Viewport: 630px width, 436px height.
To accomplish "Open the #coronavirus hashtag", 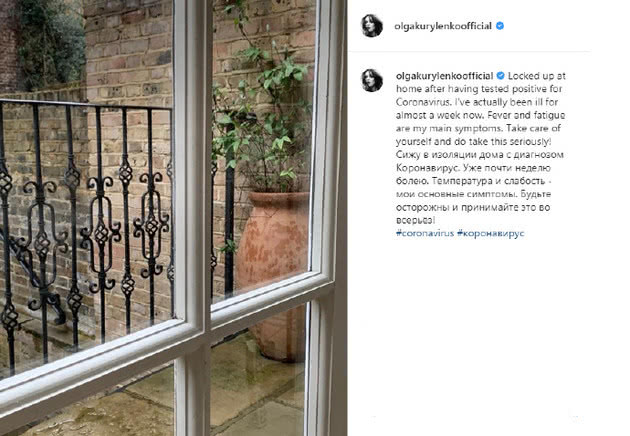I will click(x=425, y=233).
